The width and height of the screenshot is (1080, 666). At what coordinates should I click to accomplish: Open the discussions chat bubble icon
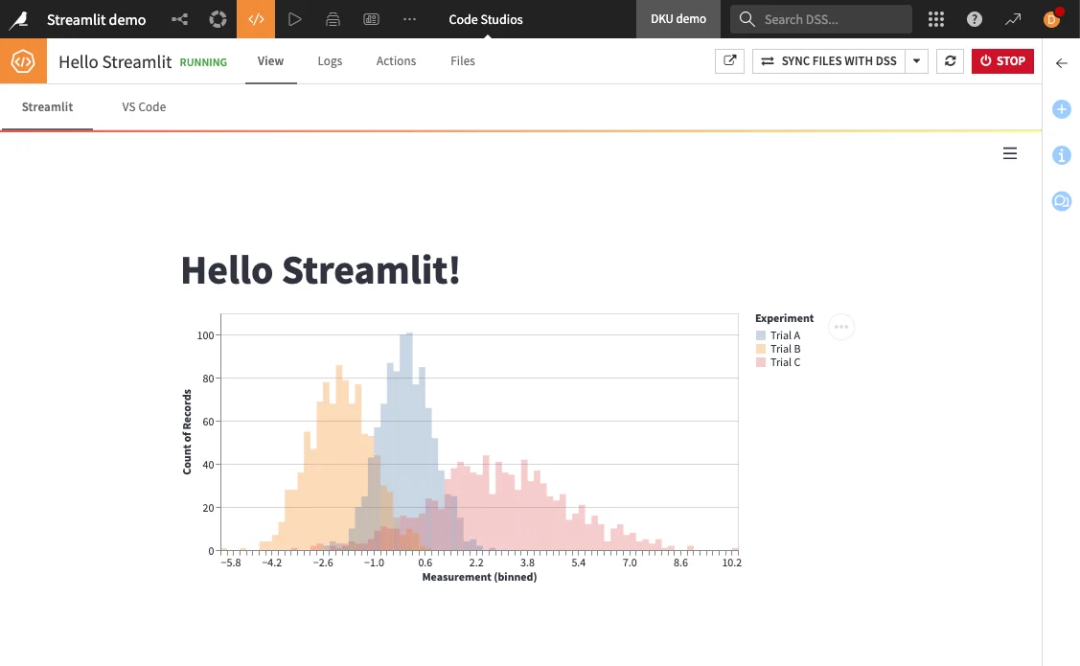(x=1061, y=201)
